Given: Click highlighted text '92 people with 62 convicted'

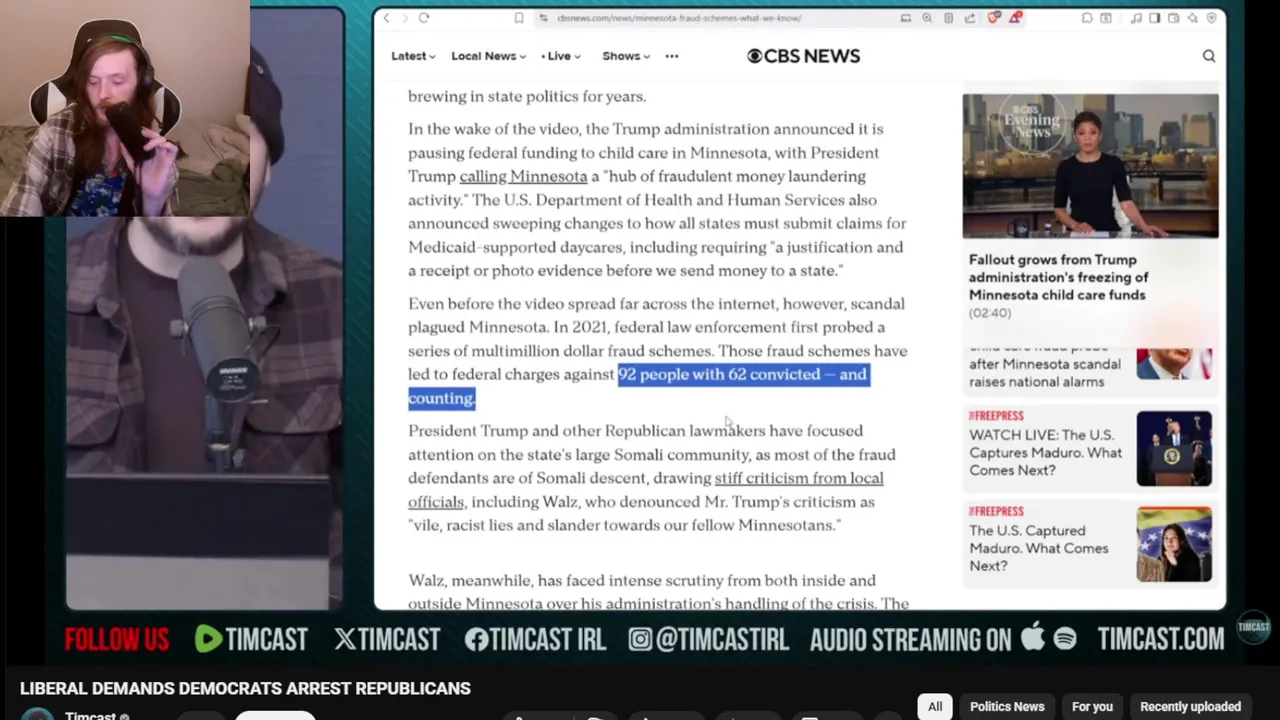Looking at the screenshot, I should (719, 374).
